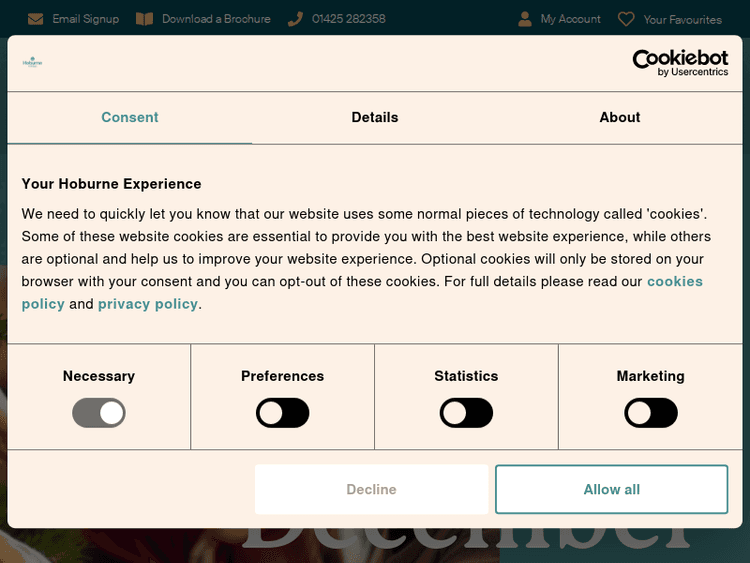
Task: Open the cookies policy link
Action: pos(674,282)
